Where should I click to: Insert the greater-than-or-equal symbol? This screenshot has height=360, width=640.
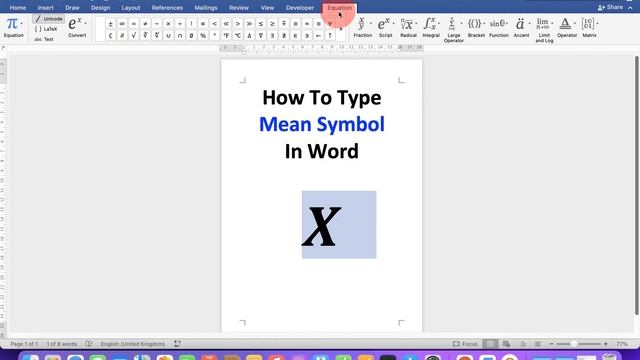click(272, 24)
